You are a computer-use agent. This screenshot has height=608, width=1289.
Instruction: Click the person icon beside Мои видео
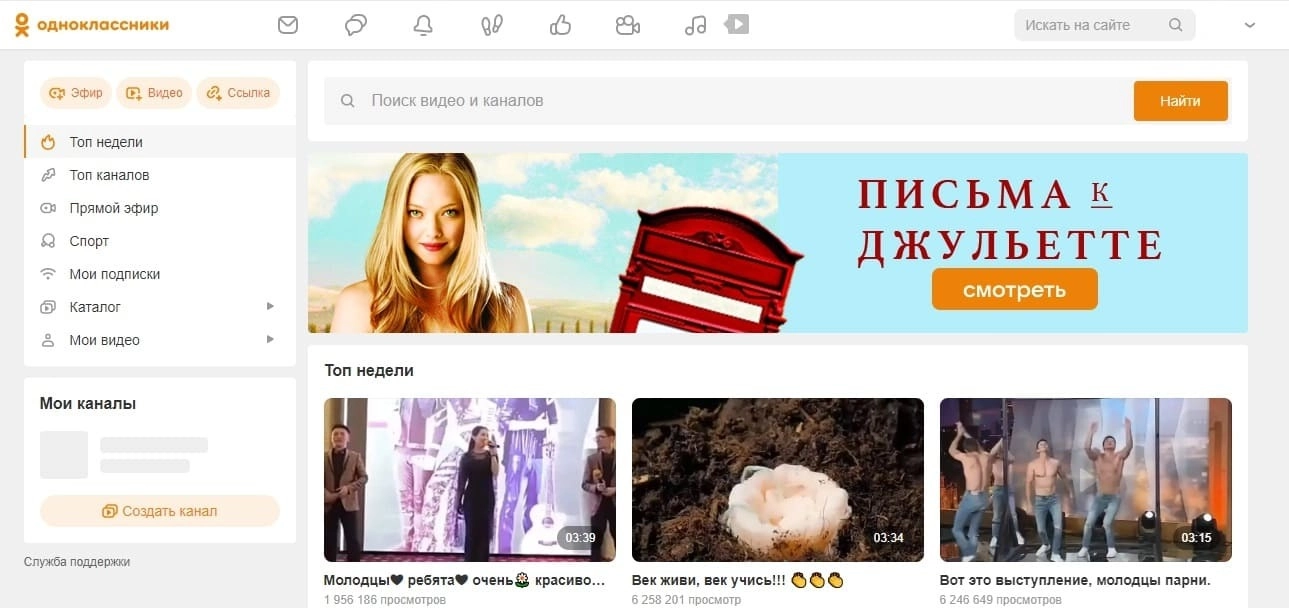tap(47, 340)
